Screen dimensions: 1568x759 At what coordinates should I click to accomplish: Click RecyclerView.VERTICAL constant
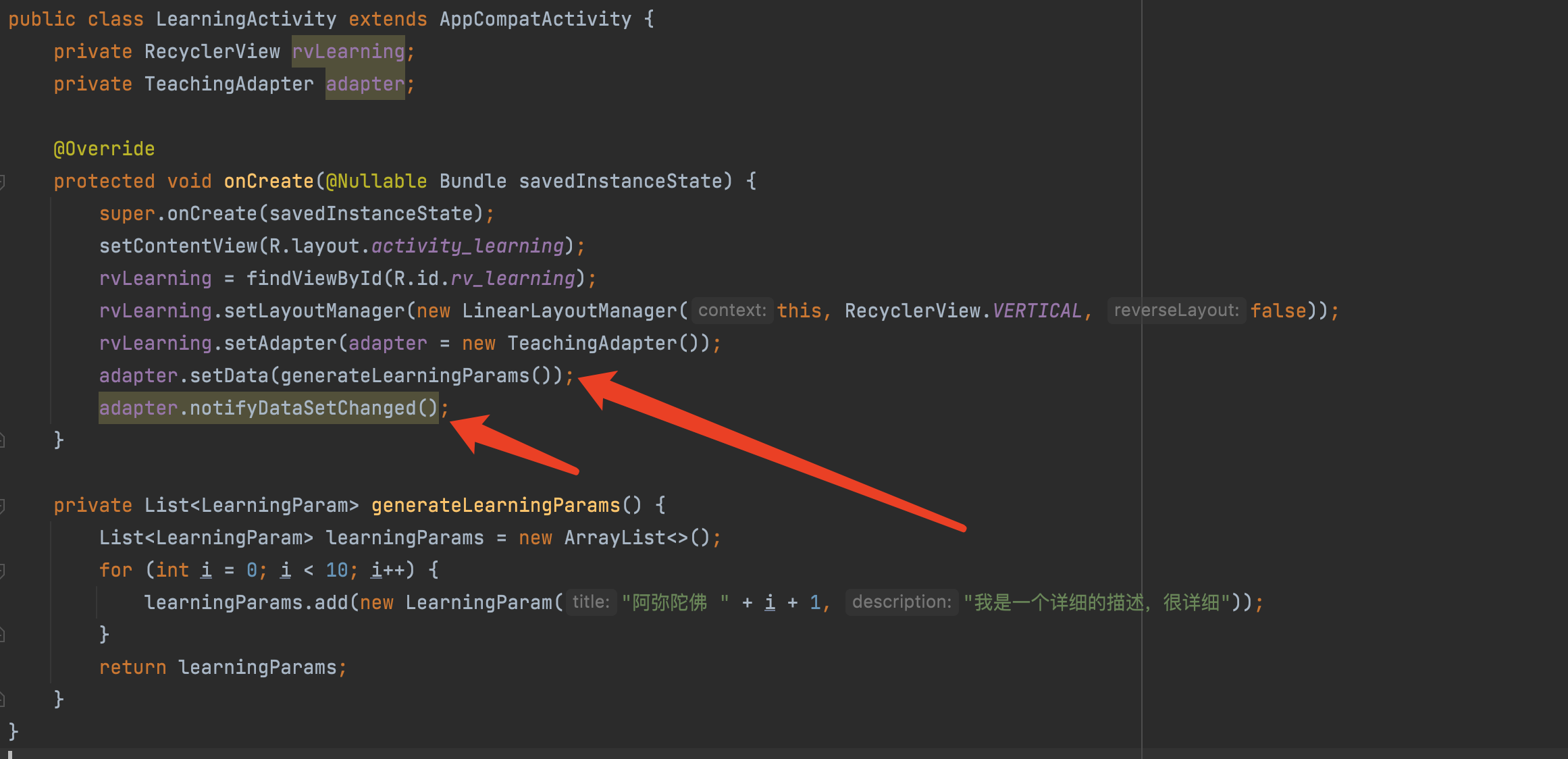pos(1037,311)
